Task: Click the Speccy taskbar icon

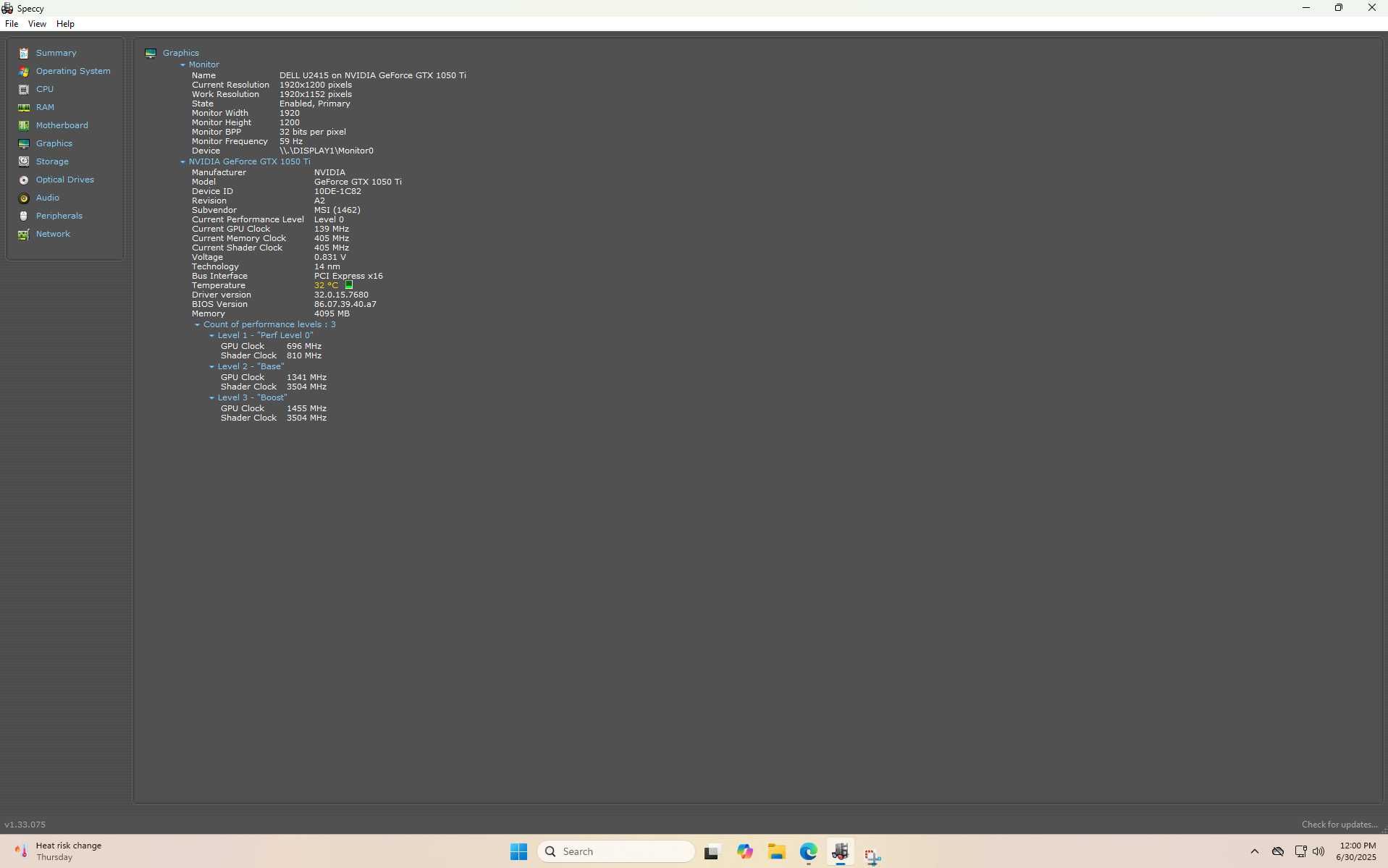Action: pos(840,851)
